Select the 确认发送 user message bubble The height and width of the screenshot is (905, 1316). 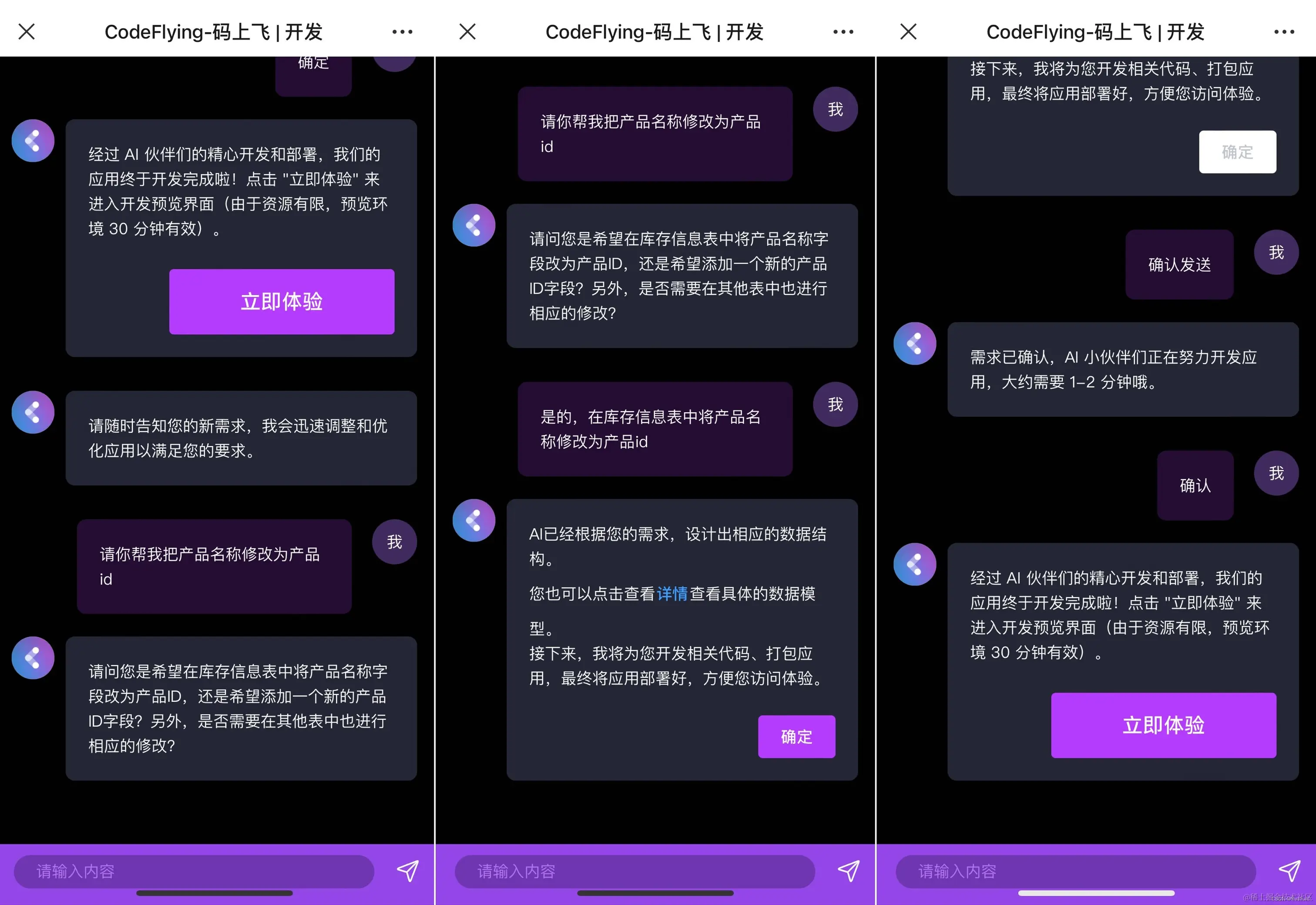(1179, 265)
